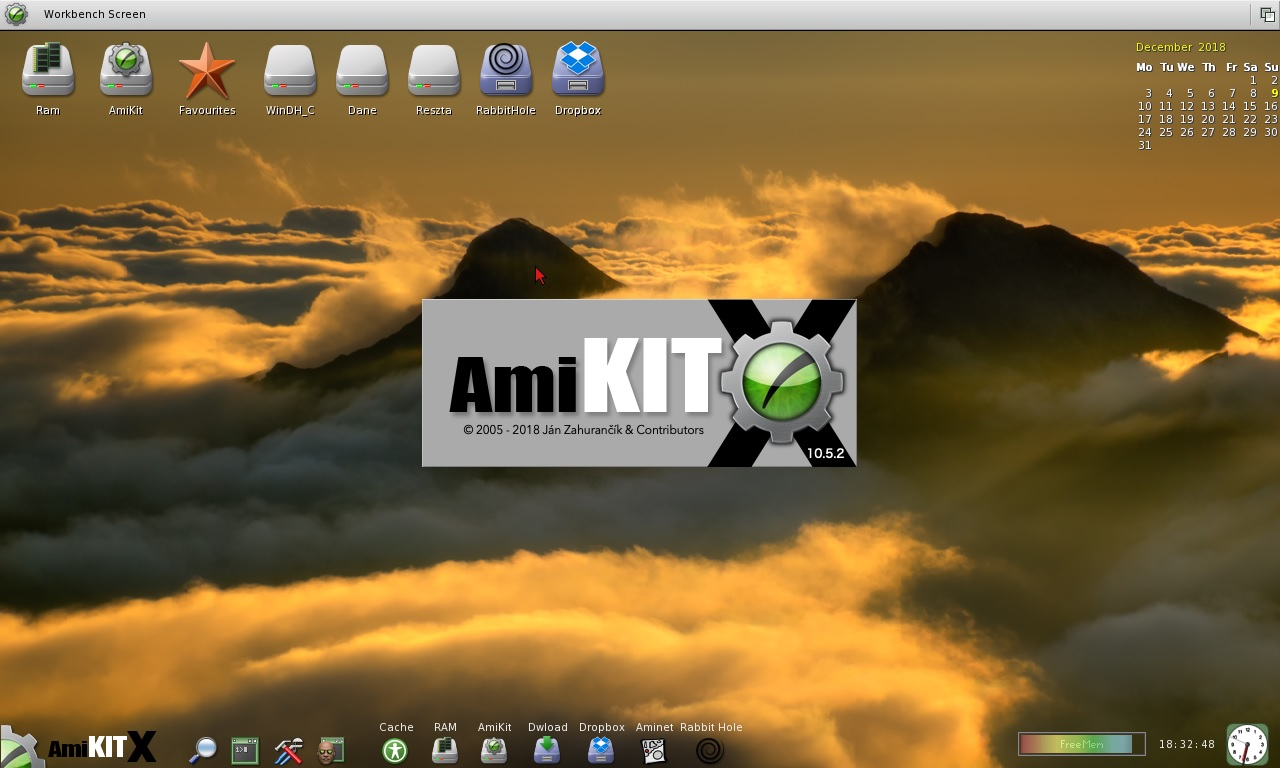Click the screen depth gadget in title bar

[1267, 14]
